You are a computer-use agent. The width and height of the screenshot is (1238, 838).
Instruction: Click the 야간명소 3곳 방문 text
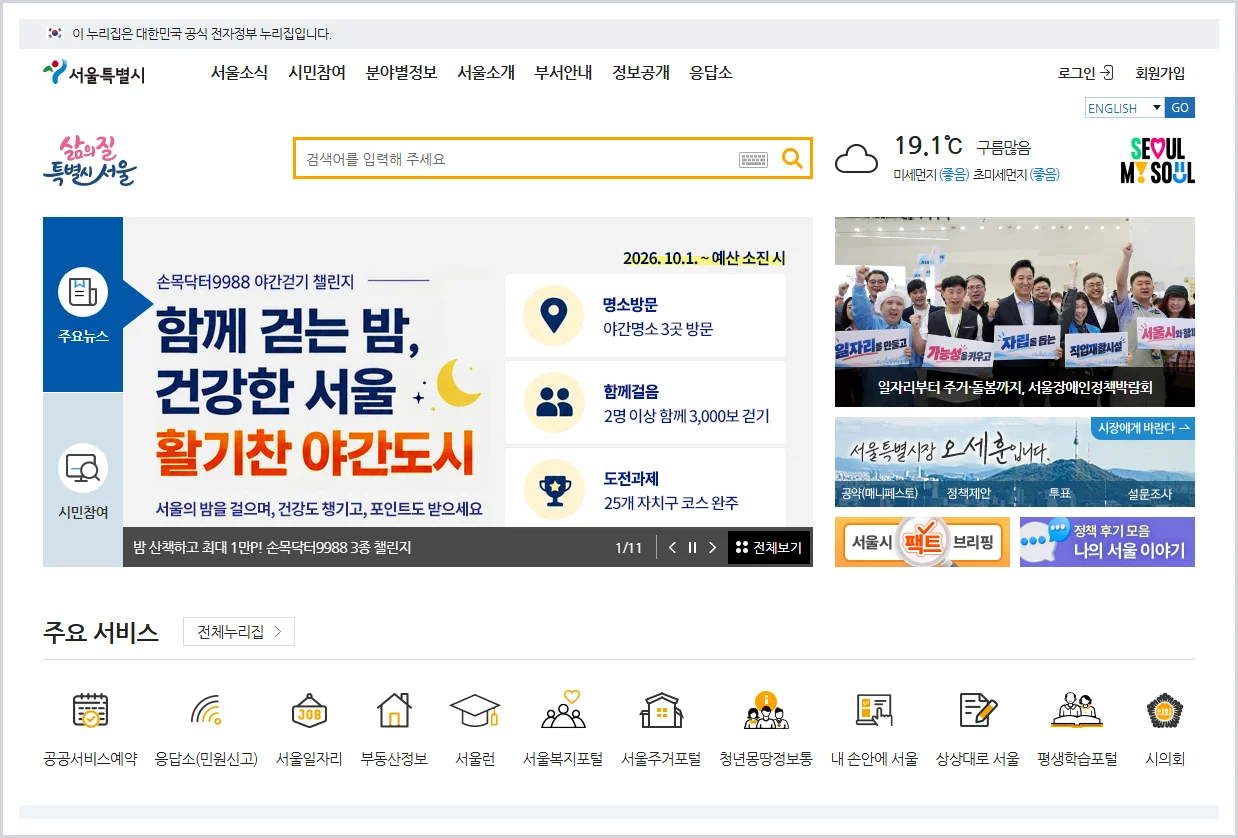tap(658, 329)
